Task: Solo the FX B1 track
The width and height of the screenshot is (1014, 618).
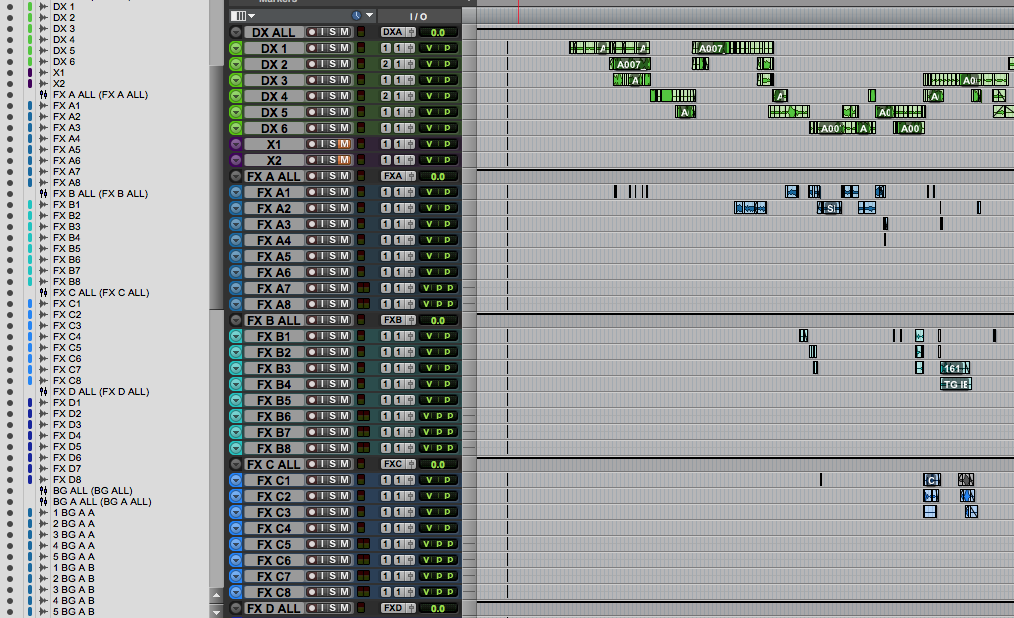Action: 332,336
